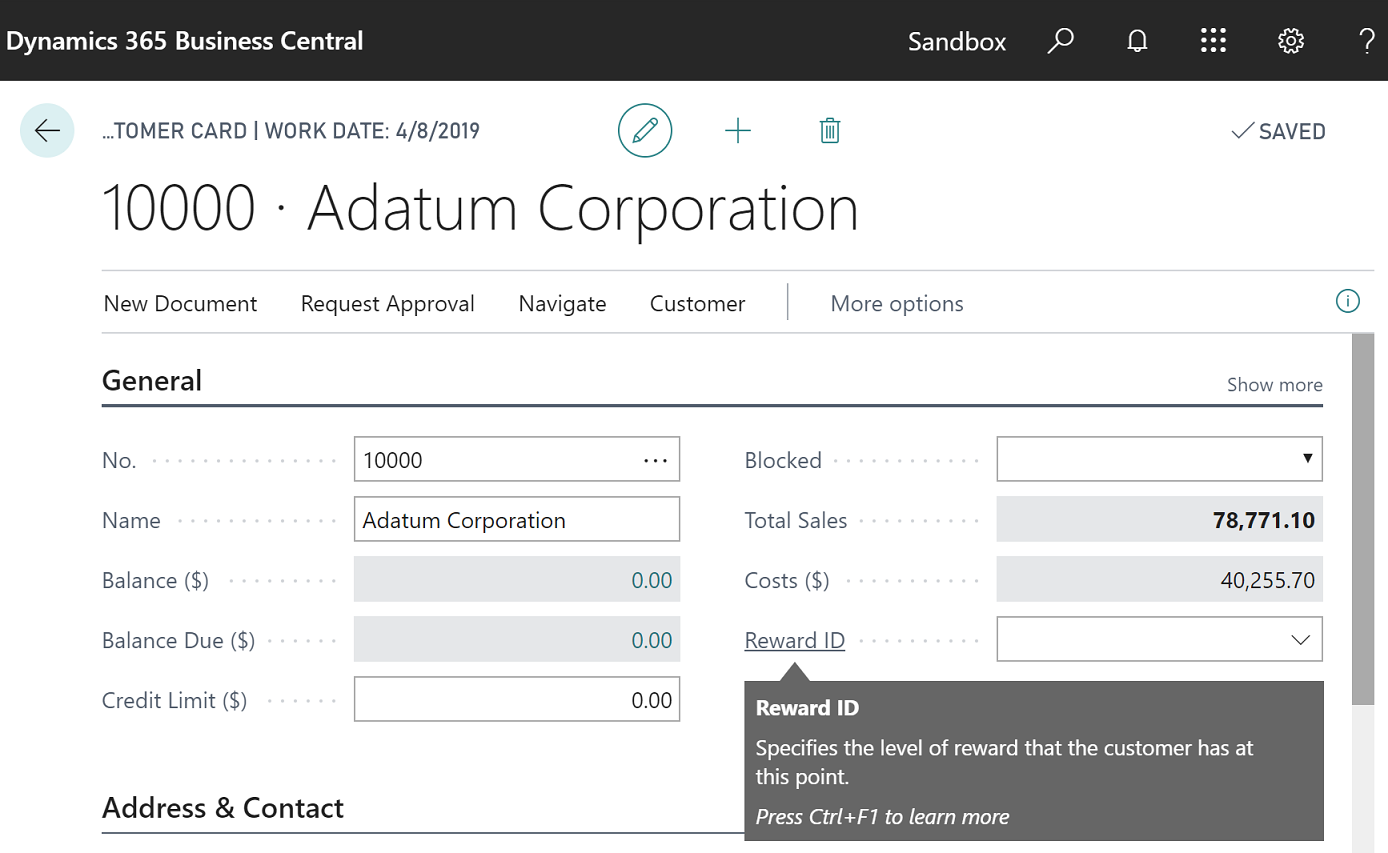
Task: Open the app launcher waffle icon
Action: click(1213, 41)
